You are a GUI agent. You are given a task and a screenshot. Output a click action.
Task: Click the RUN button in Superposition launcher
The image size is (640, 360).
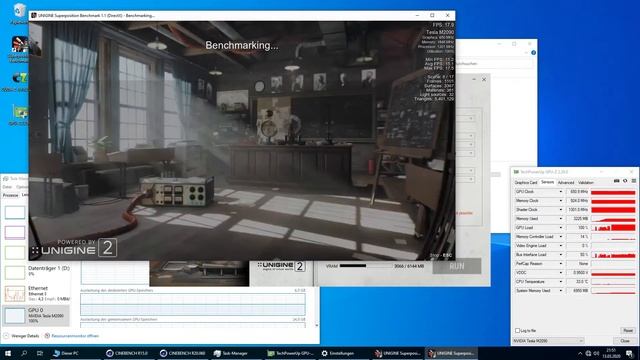pos(457,266)
